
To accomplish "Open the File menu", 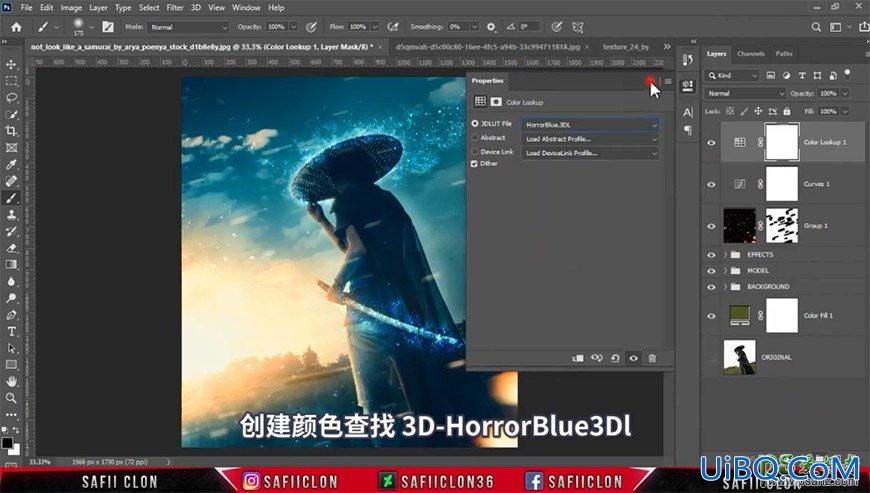I will tap(27, 8).
